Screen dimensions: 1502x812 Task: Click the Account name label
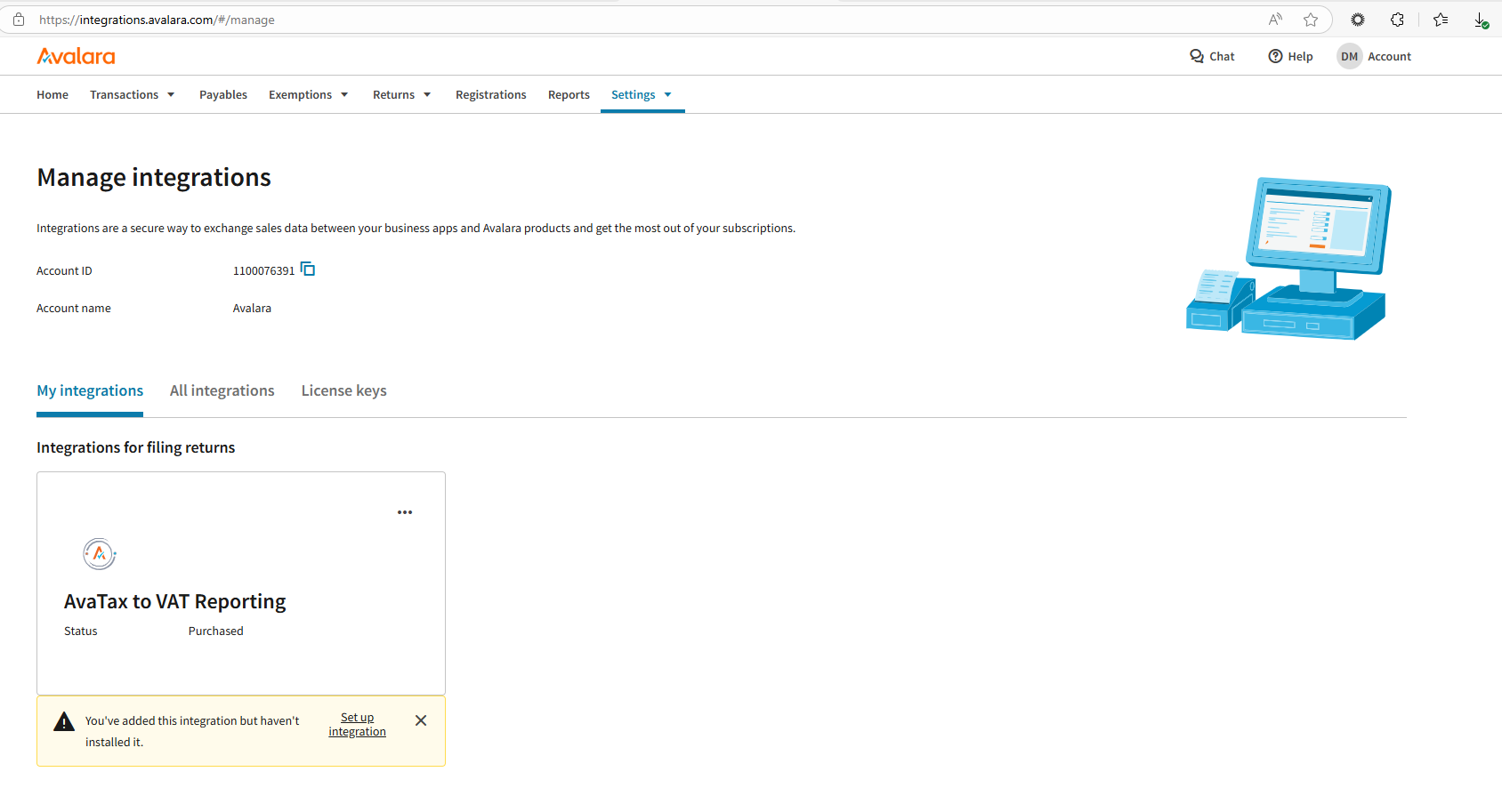(x=74, y=308)
